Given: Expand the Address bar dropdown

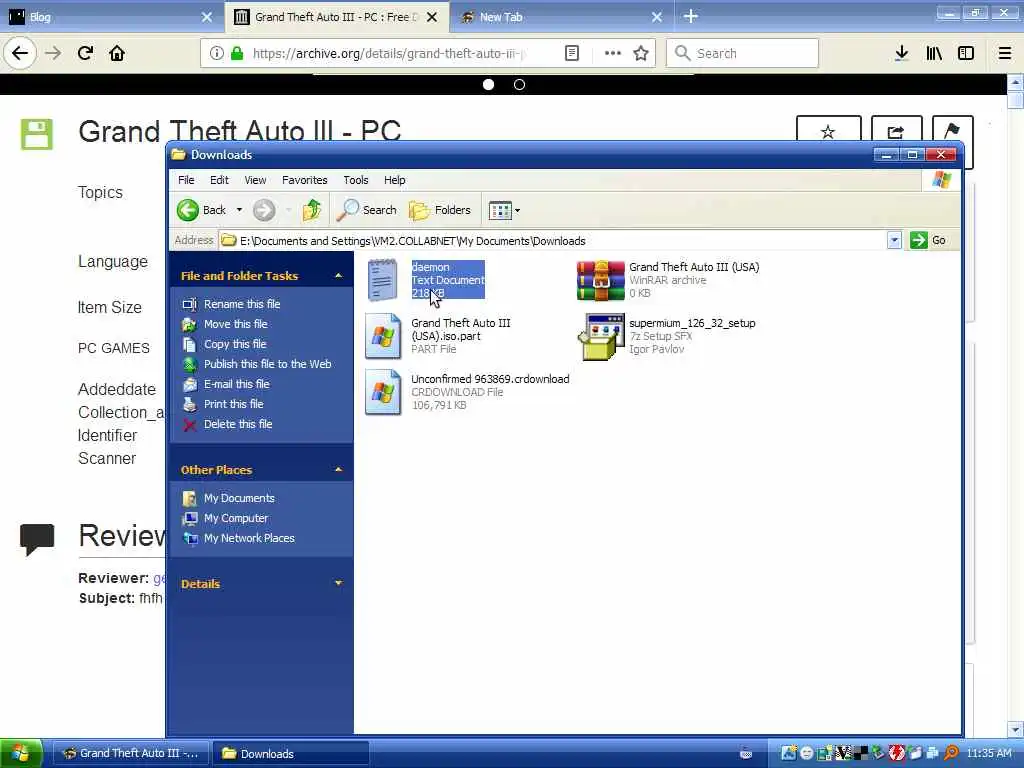Looking at the screenshot, I should point(894,240).
